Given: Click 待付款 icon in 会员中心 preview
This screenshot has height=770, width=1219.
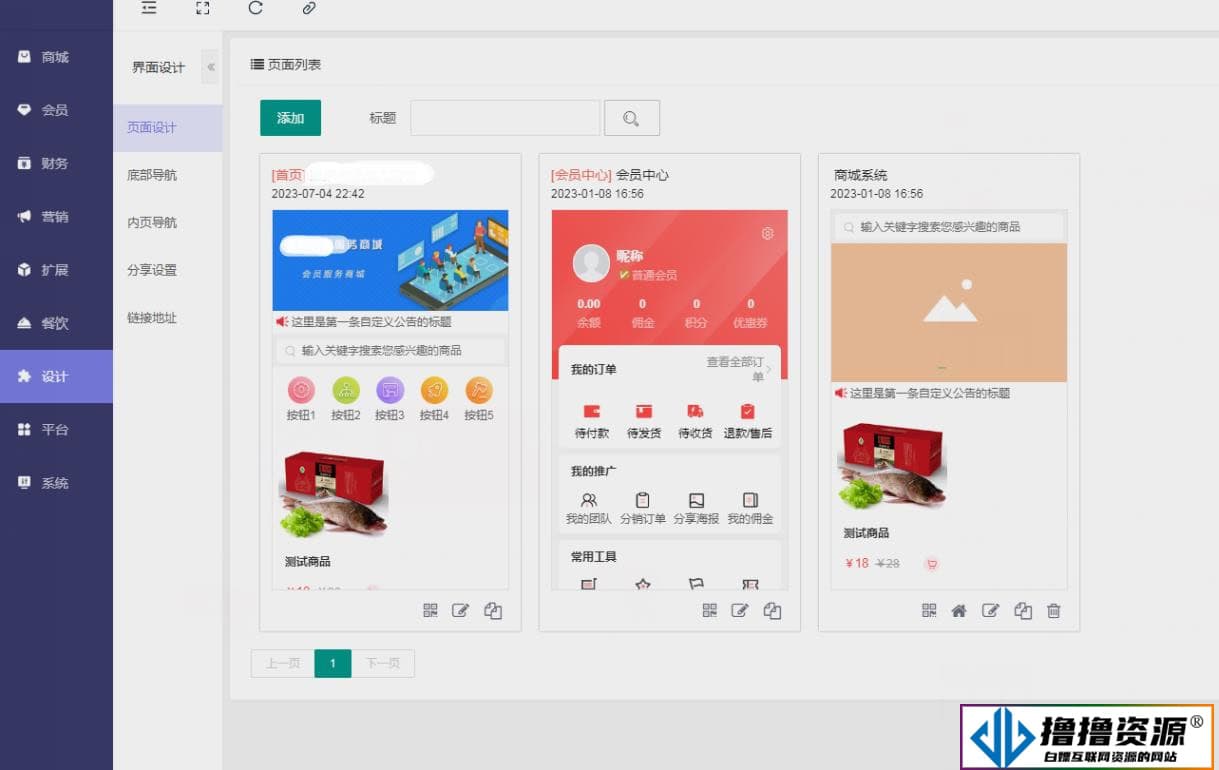Looking at the screenshot, I should coord(592,411).
